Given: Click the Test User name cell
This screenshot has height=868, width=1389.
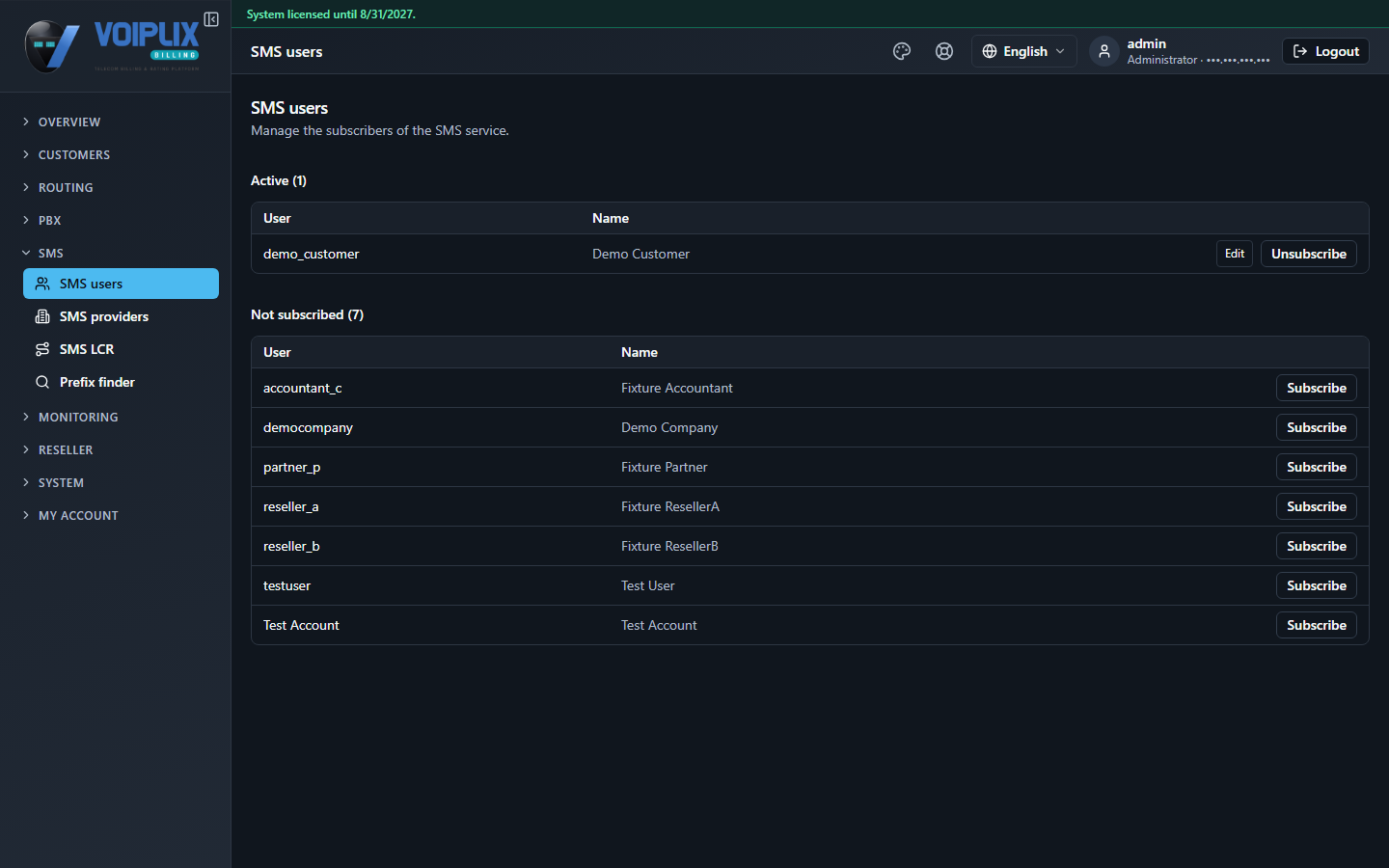Looking at the screenshot, I should pyautogui.click(x=648, y=585).
